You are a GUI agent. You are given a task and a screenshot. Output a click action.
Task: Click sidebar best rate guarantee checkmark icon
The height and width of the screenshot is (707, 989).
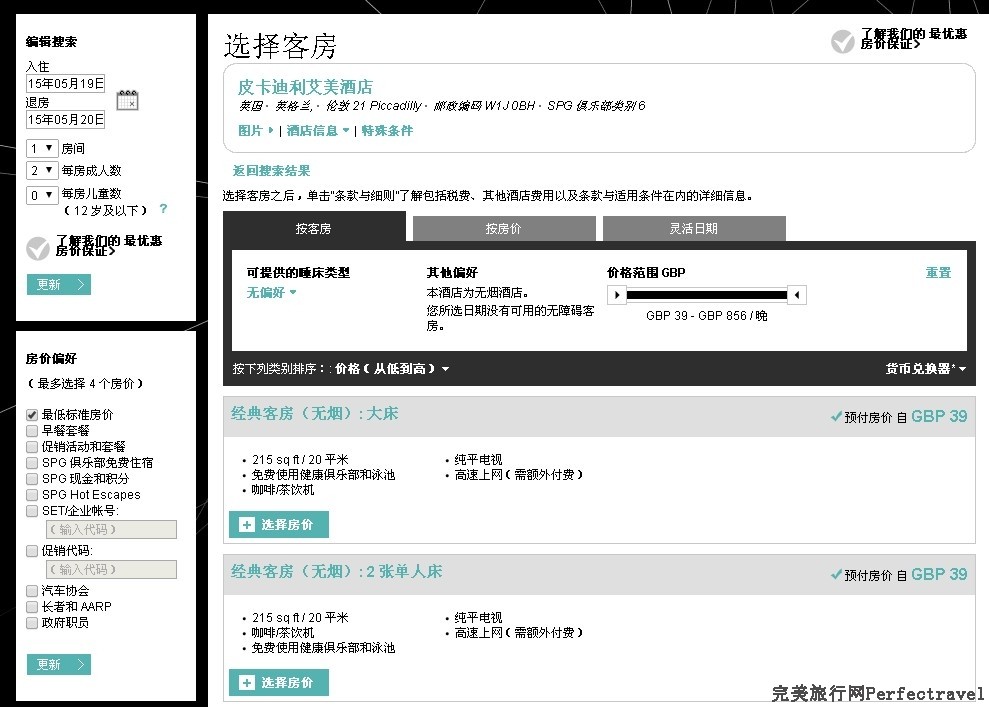coord(38,248)
